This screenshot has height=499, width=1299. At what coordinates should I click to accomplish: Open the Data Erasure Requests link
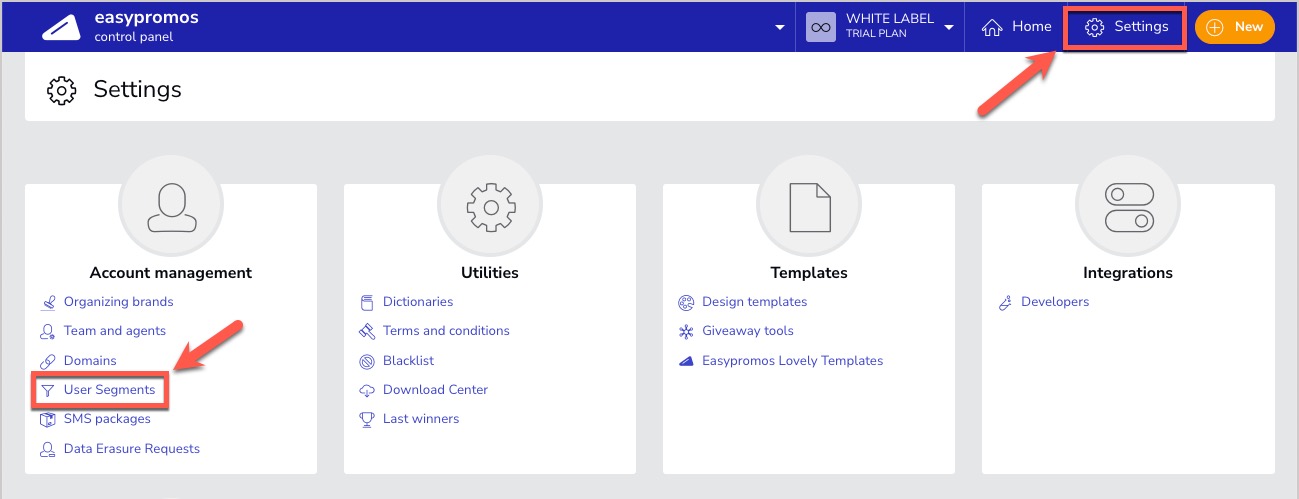(x=132, y=449)
